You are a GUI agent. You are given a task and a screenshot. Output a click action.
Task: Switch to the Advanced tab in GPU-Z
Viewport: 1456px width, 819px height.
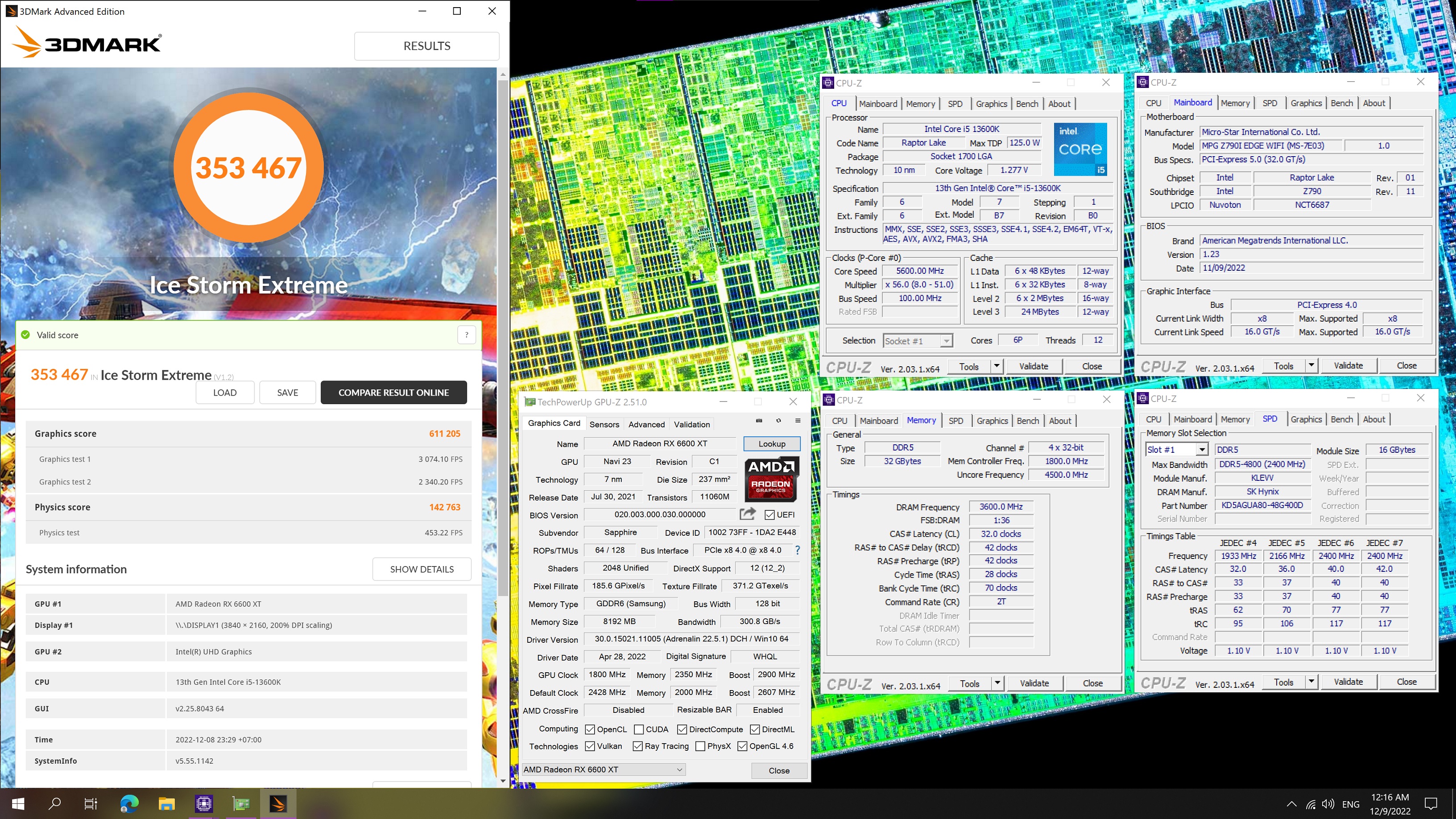point(646,424)
